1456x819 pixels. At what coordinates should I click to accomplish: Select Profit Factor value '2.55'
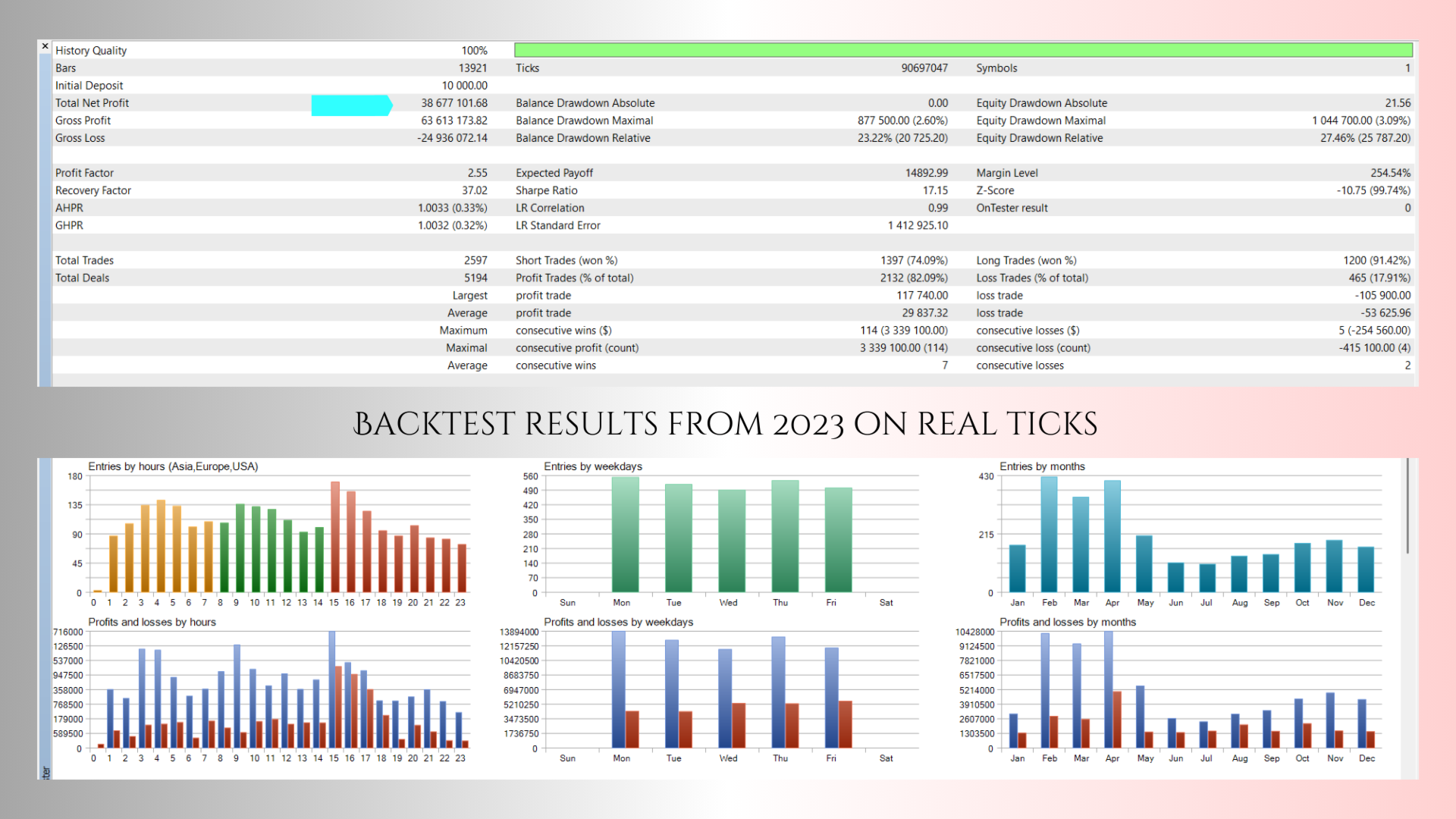tap(478, 173)
